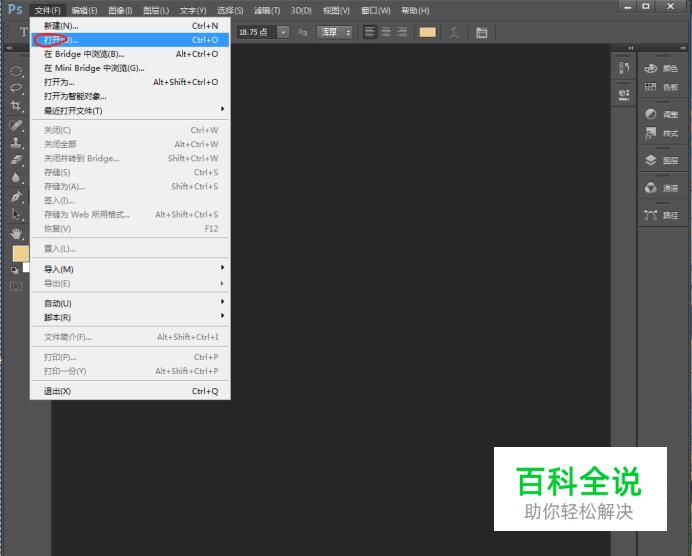The height and width of the screenshot is (556, 692).
Task: Click the font size field 18.75 点
Action: (x=257, y=32)
